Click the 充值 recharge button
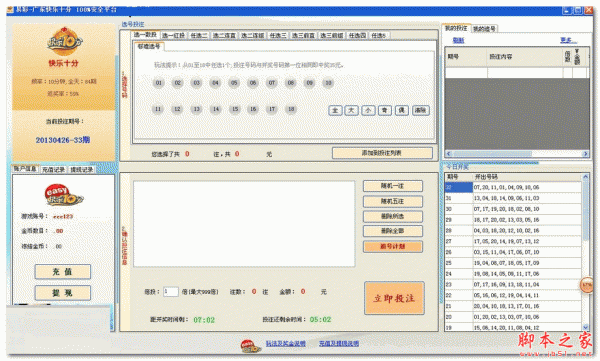Viewport: 600px width, 361px height. point(63,272)
